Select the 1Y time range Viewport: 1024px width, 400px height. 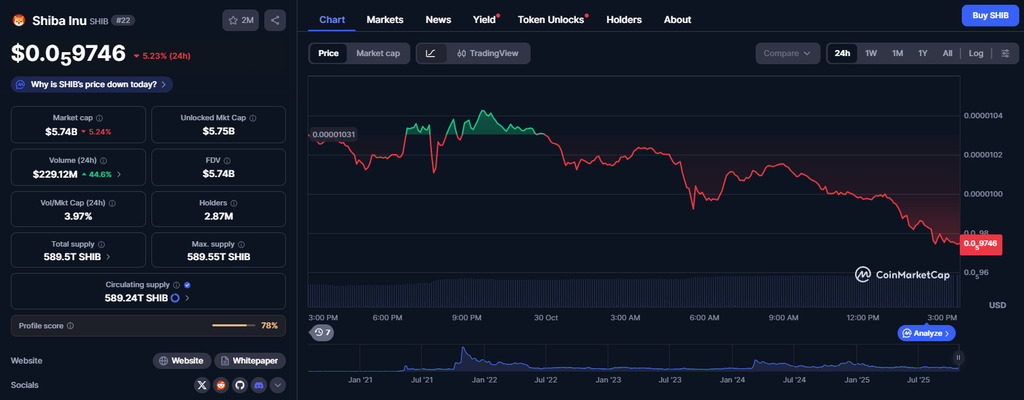pyautogui.click(x=922, y=53)
